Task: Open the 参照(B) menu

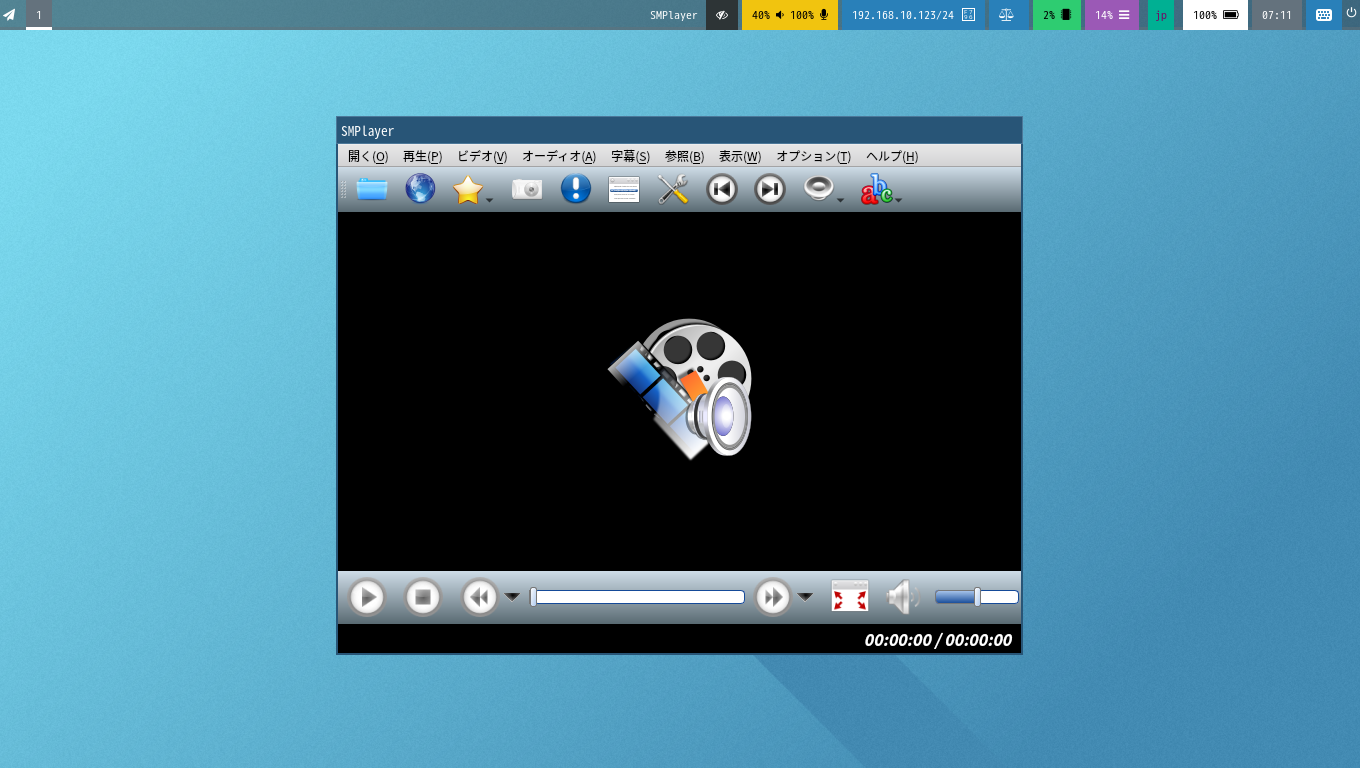Action: click(x=684, y=157)
